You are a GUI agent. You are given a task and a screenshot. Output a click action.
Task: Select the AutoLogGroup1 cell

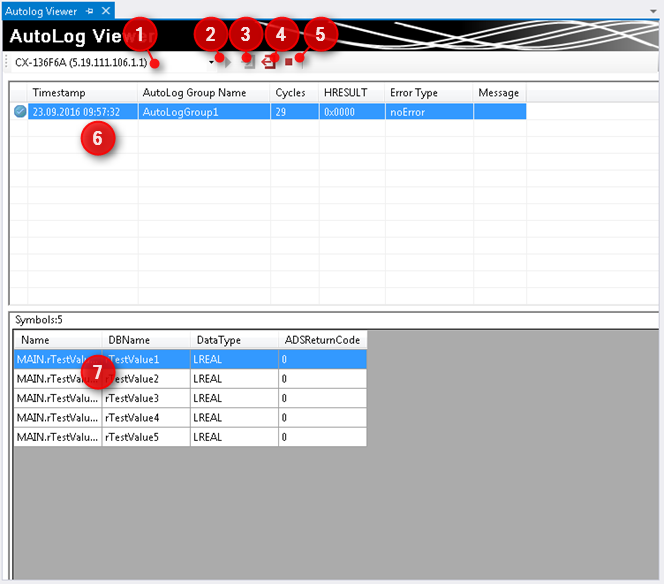pyautogui.click(x=204, y=112)
